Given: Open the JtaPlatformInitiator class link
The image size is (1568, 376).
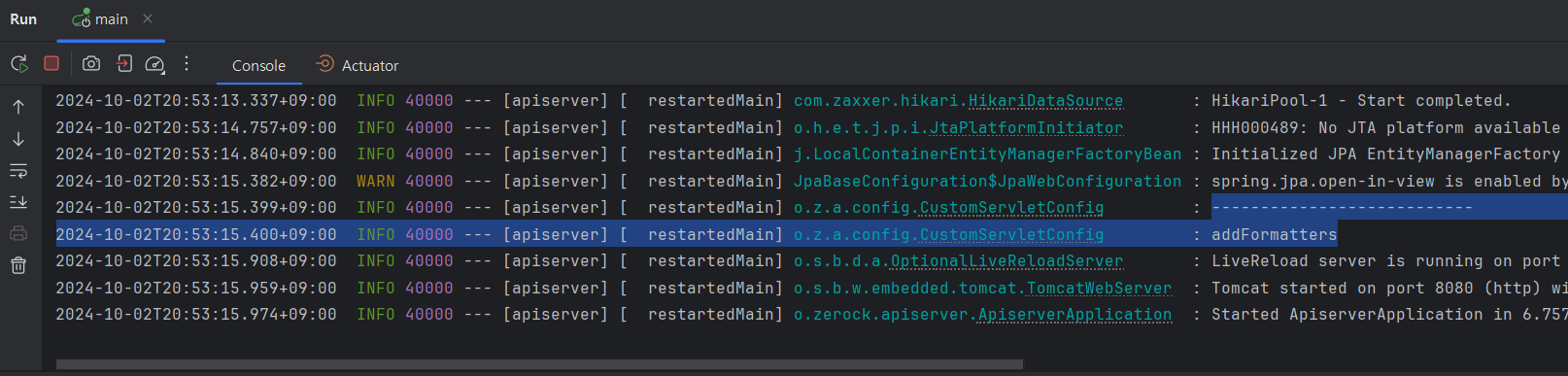Looking at the screenshot, I should pos(1026,127).
